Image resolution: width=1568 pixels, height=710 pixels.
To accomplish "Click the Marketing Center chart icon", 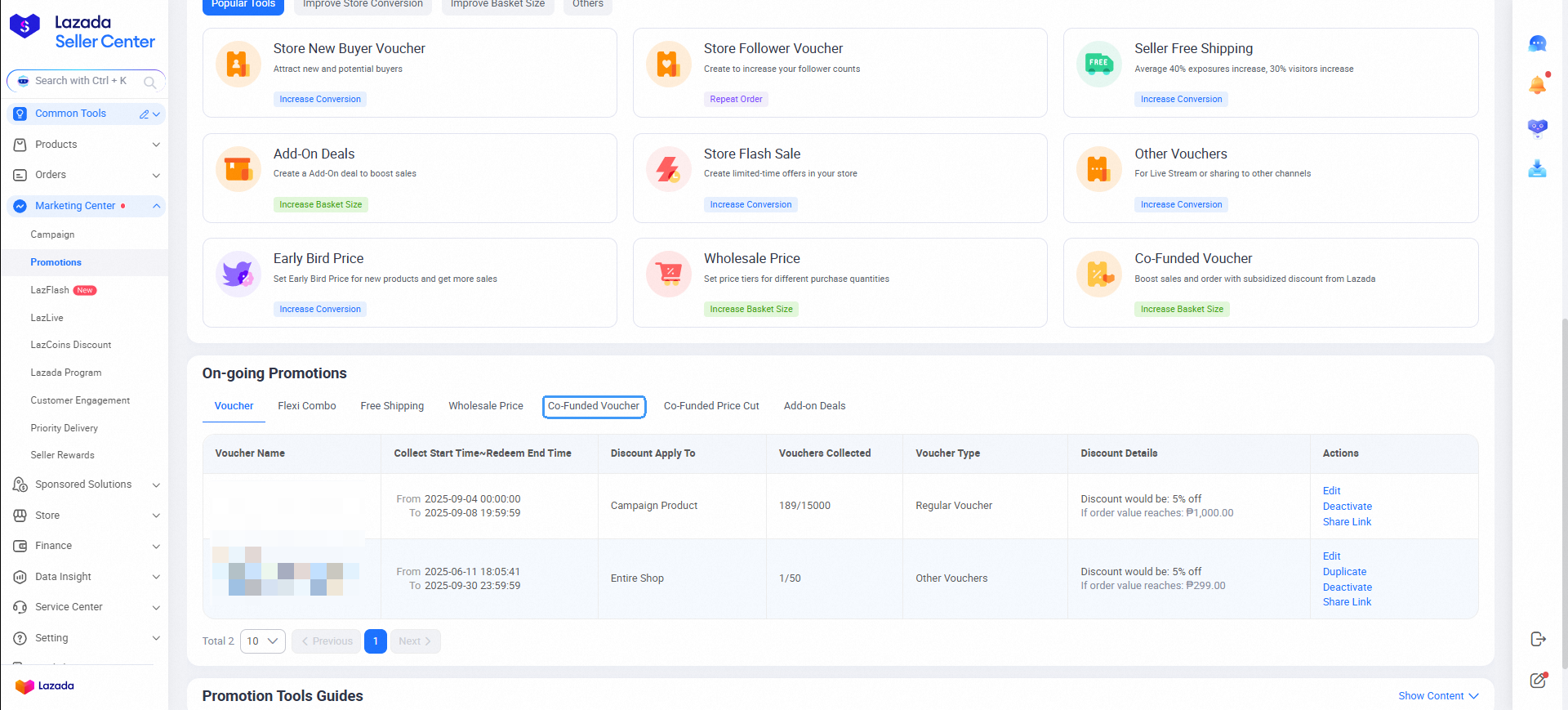I will 20,206.
